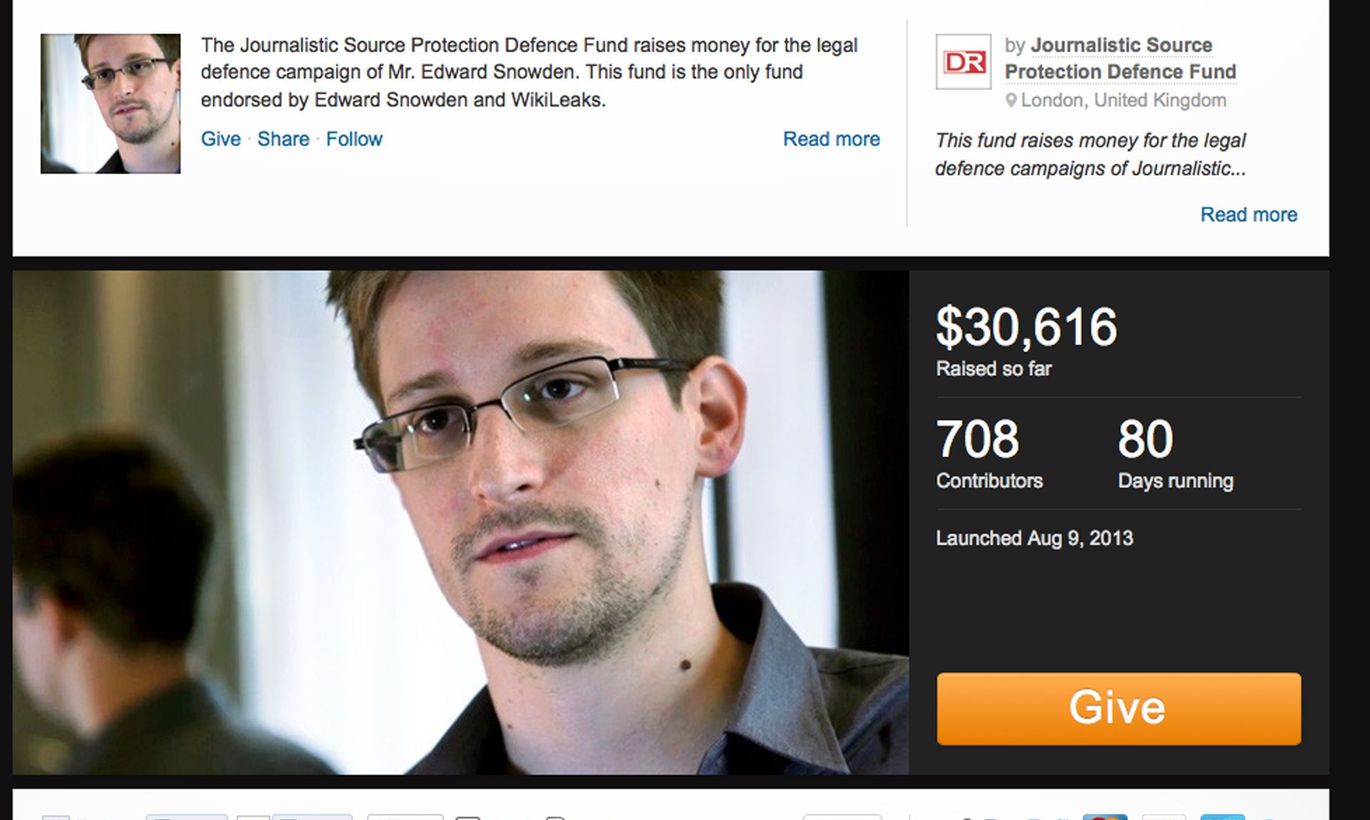Click the campaign description paragraph

point(529,72)
